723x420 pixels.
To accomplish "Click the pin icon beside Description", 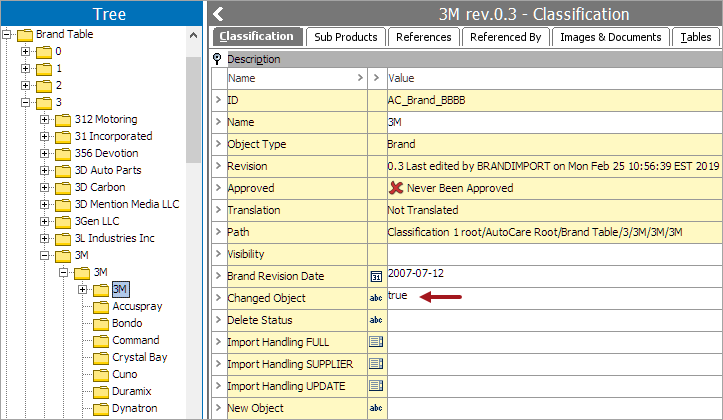I will tap(217, 59).
